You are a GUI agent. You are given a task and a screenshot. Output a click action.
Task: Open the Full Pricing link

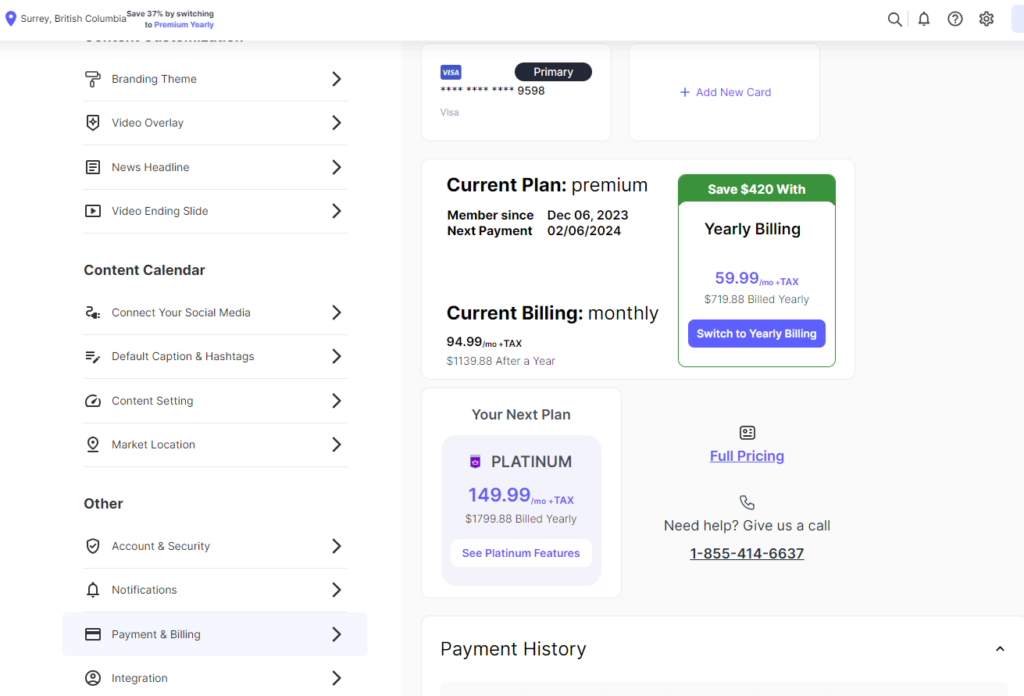(747, 456)
